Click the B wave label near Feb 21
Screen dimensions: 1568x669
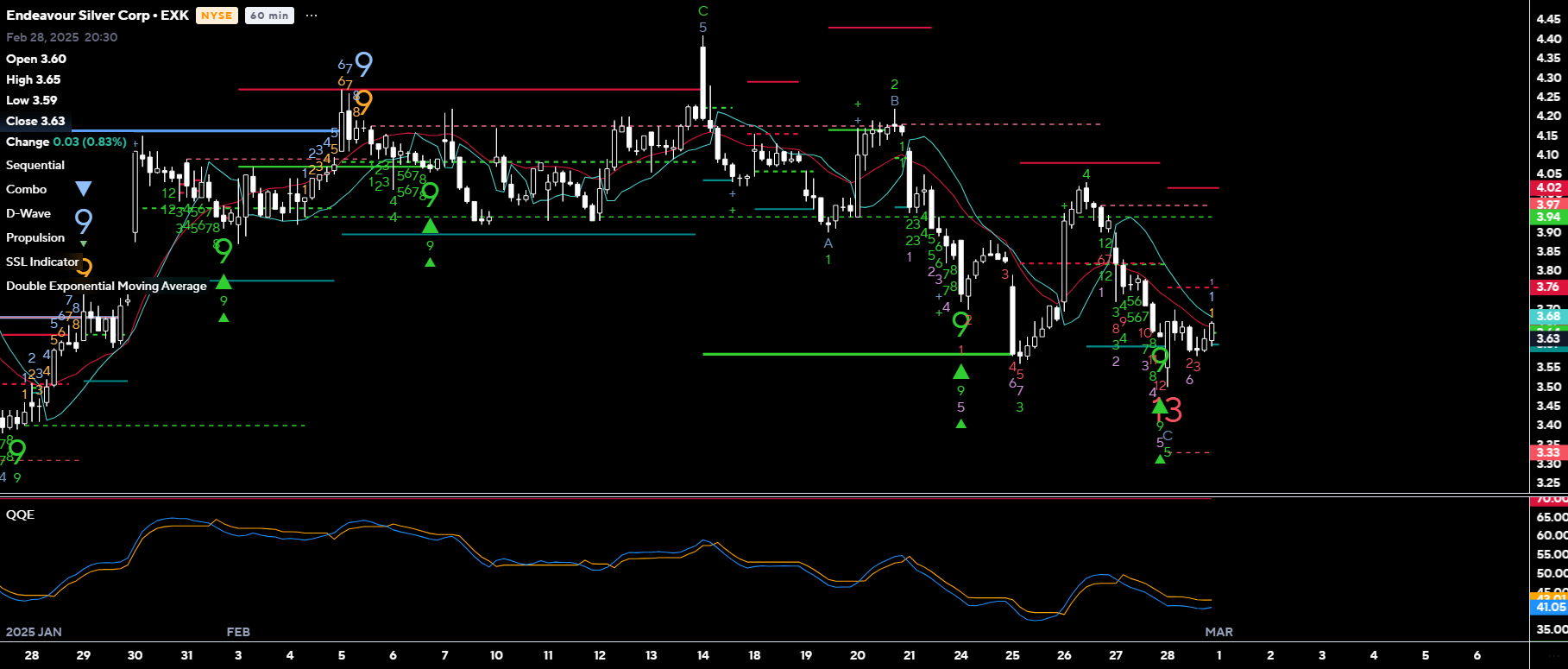[x=895, y=101]
